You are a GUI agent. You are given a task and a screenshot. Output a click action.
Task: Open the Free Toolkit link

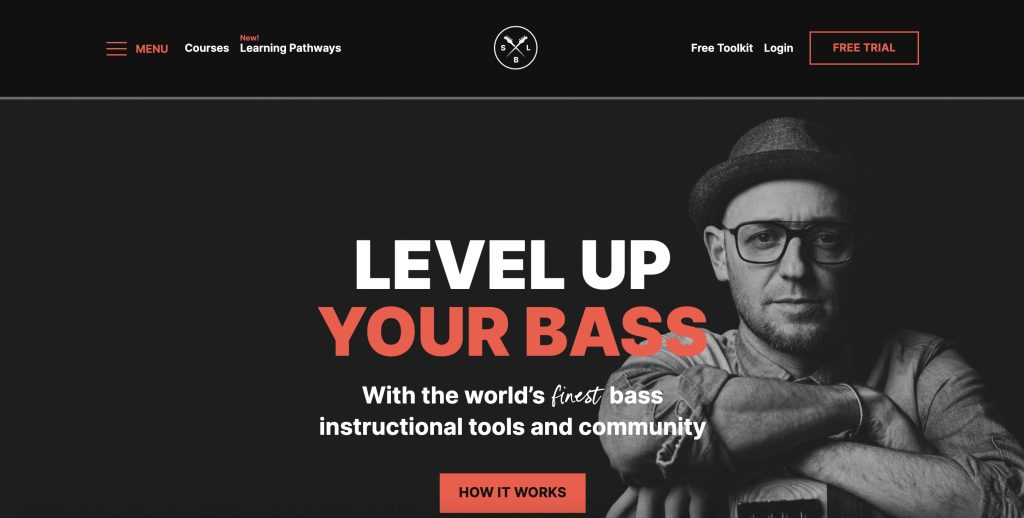722,48
